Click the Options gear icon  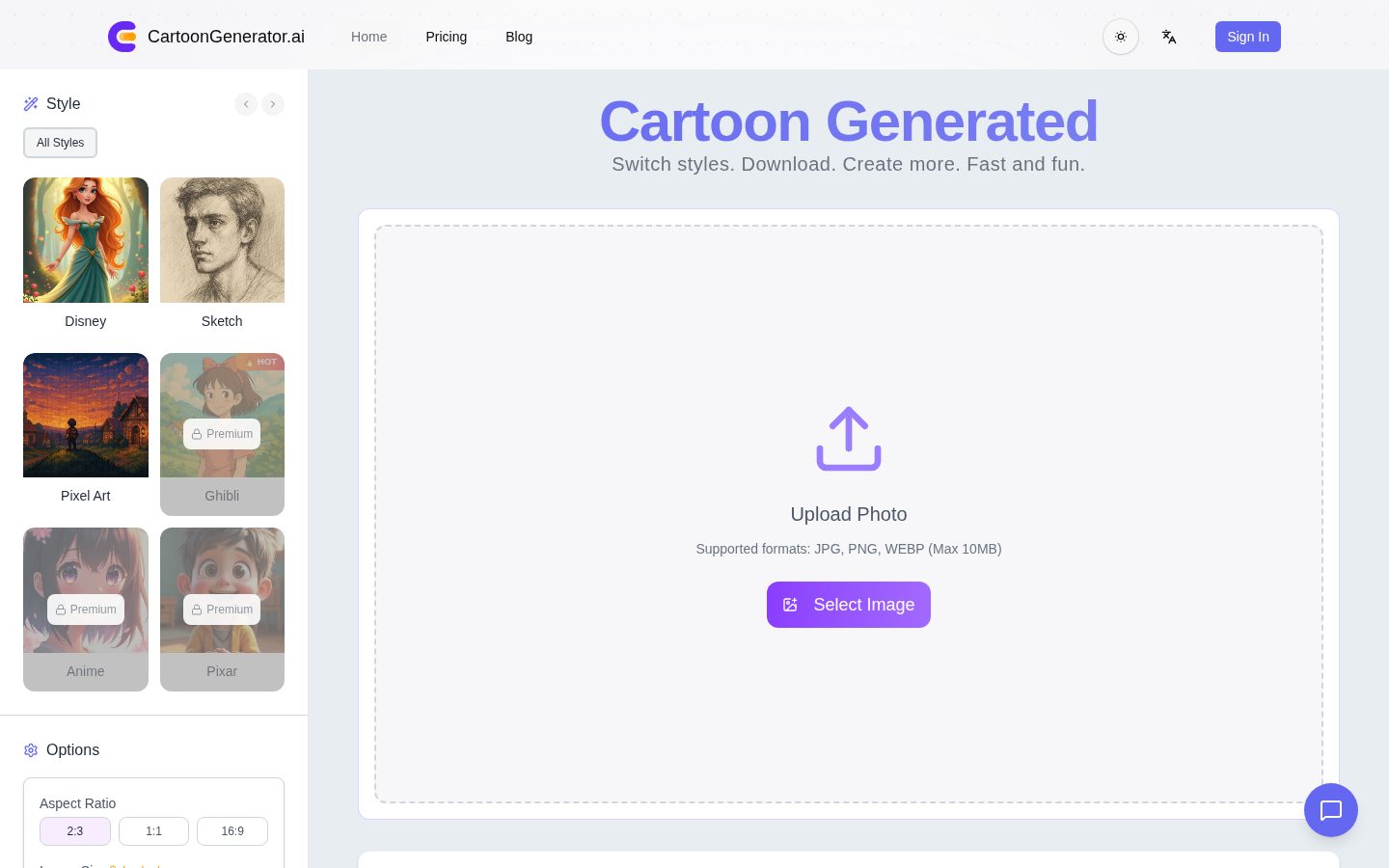click(x=31, y=750)
